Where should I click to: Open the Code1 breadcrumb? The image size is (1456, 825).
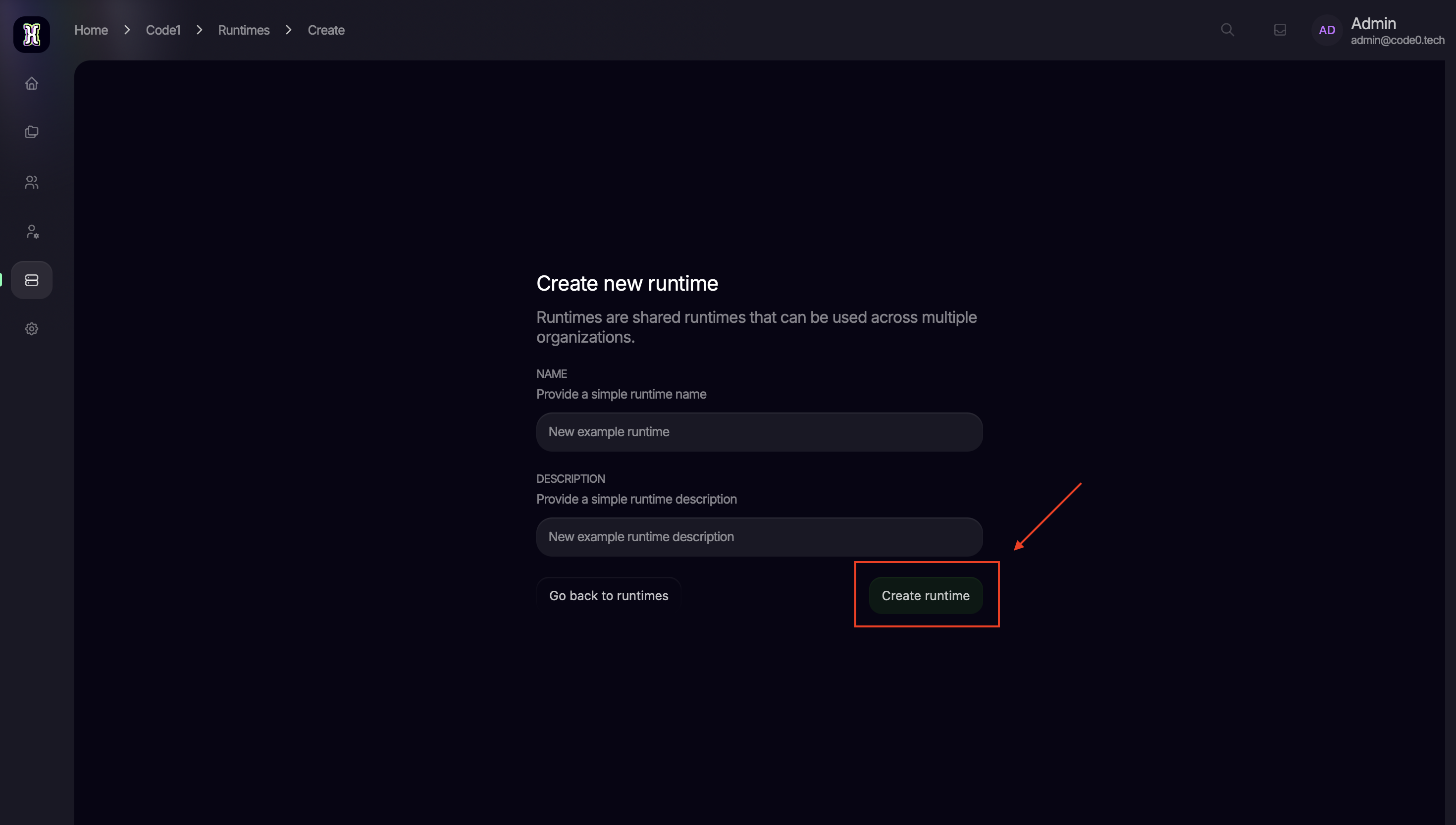click(162, 30)
